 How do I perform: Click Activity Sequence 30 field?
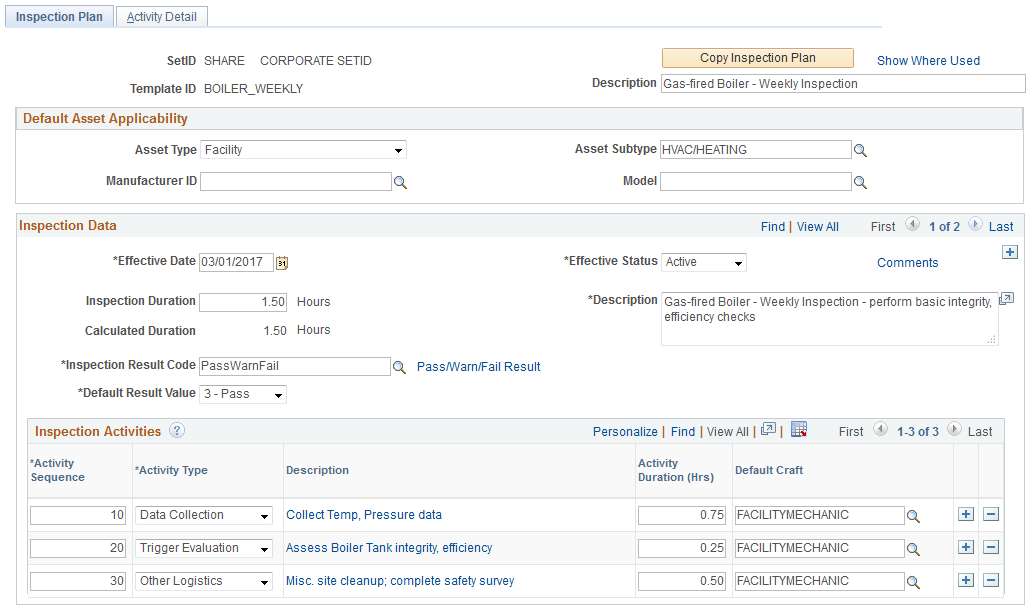(x=78, y=581)
